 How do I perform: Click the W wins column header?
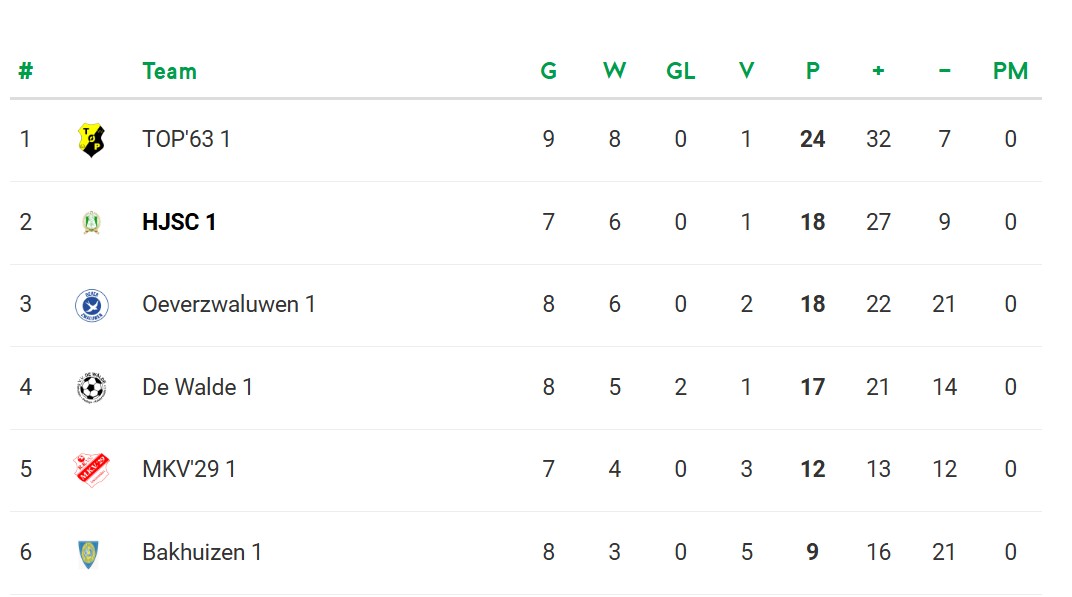(x=614, y=71)
